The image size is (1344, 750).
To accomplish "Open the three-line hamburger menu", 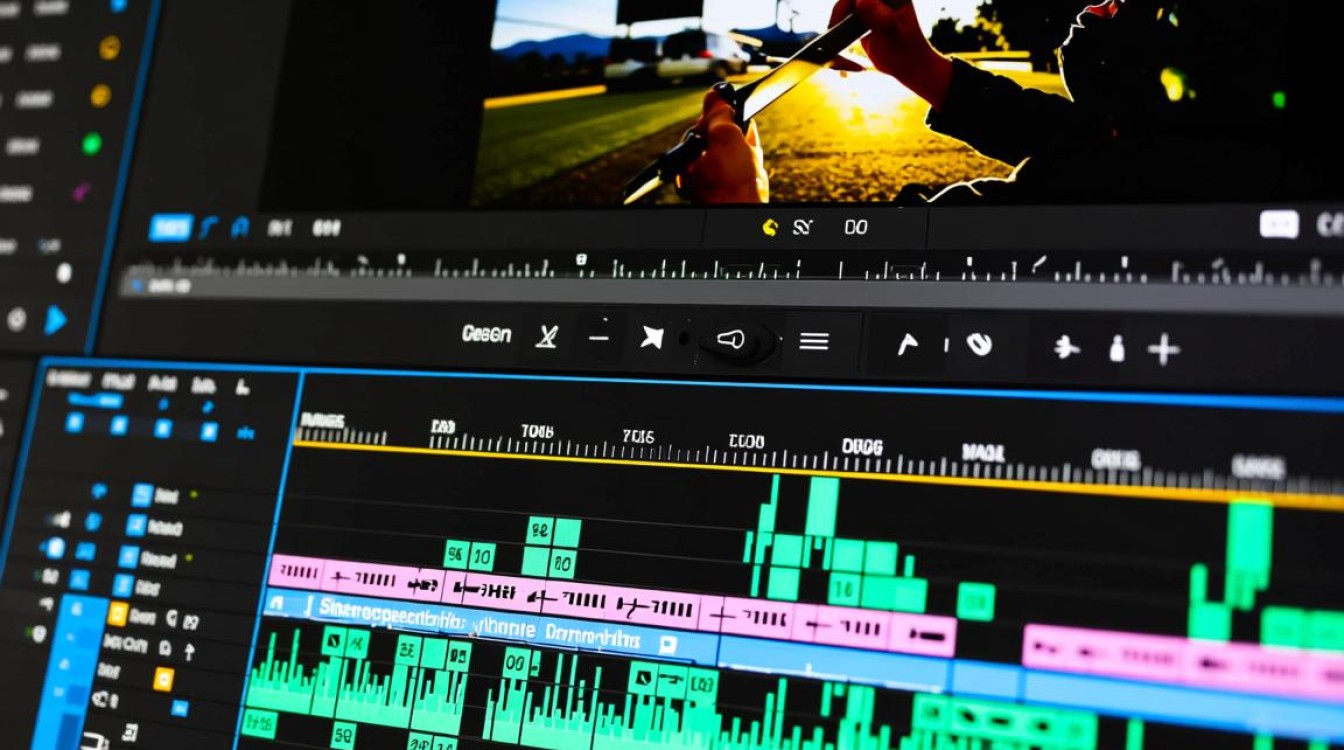I will 814,341.
